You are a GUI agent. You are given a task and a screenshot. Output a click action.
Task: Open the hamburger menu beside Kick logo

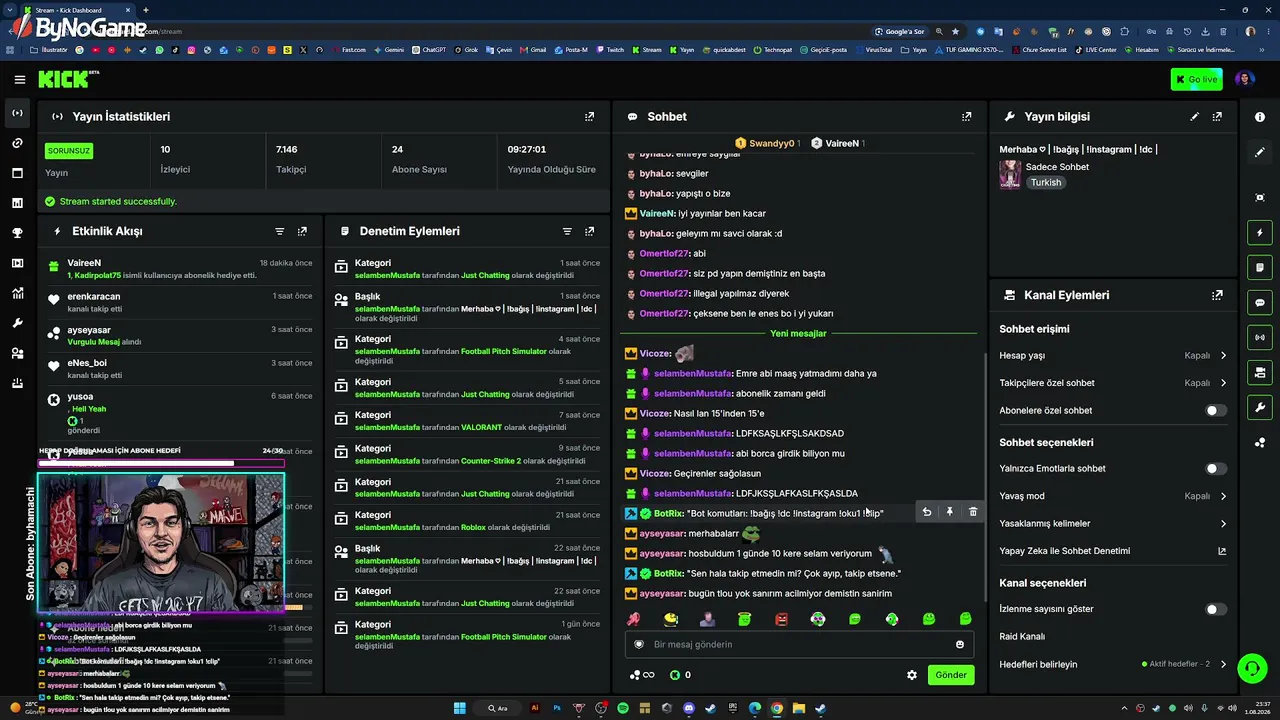[x=19, y=79]
